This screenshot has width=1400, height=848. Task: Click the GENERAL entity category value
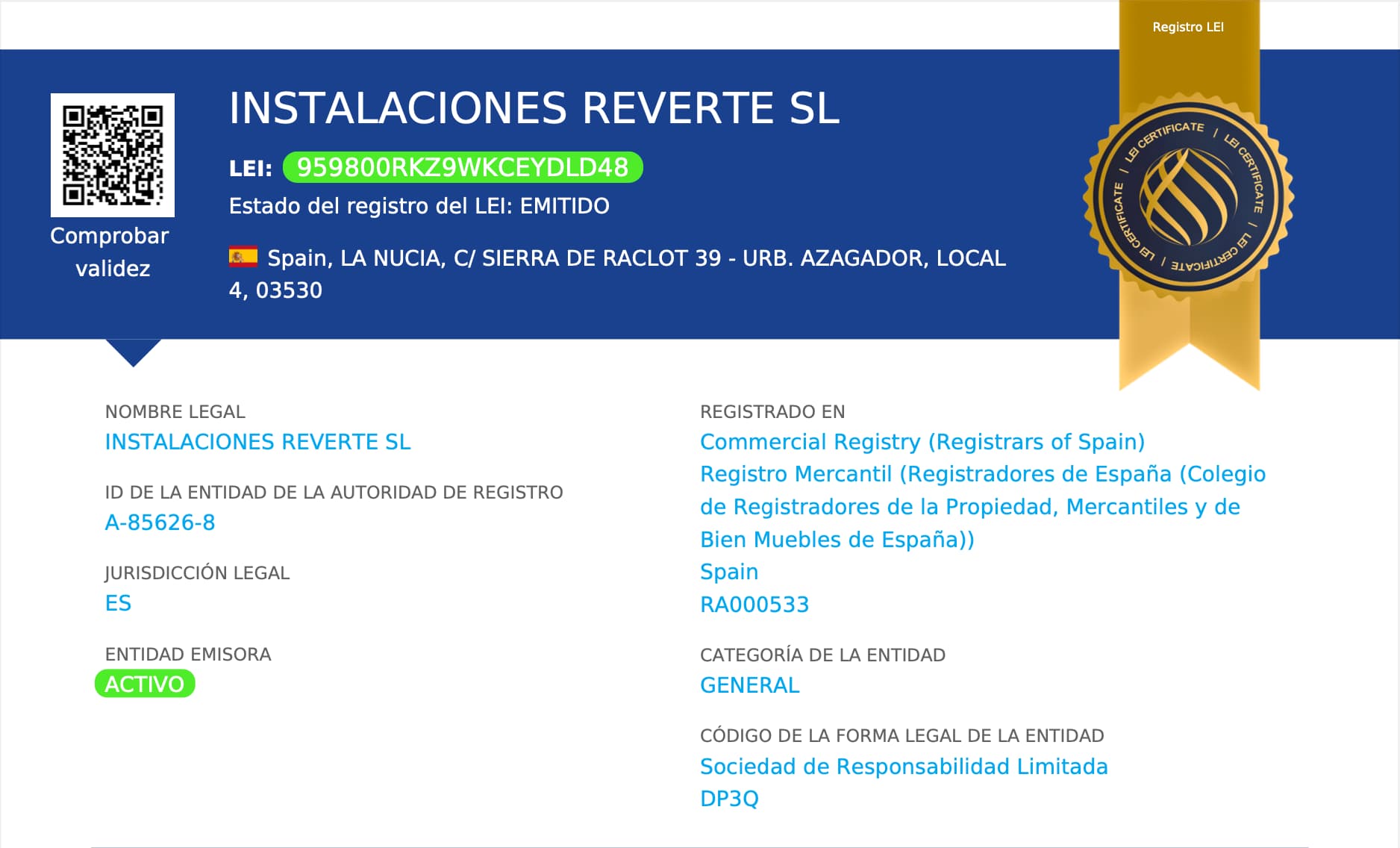(749, 685)
